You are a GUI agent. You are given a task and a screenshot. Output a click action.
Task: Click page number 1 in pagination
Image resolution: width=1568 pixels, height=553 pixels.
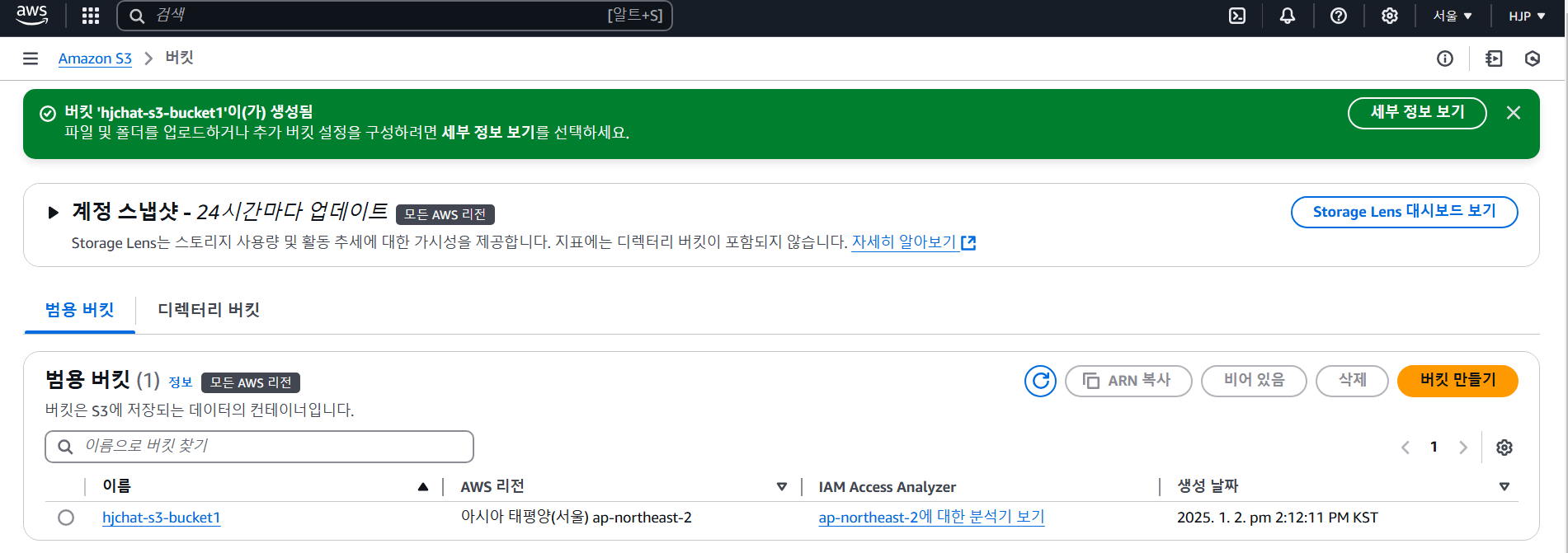(1434, 447)
